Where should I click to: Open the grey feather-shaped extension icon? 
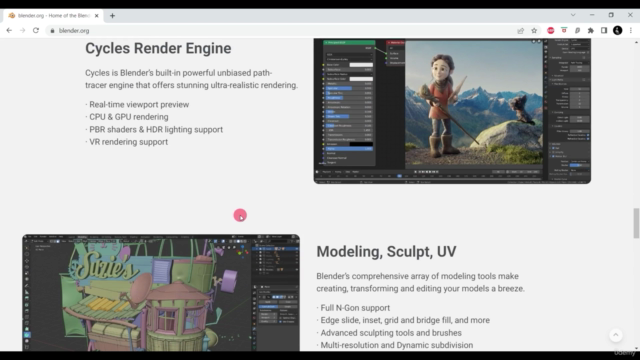click(578, 31)
